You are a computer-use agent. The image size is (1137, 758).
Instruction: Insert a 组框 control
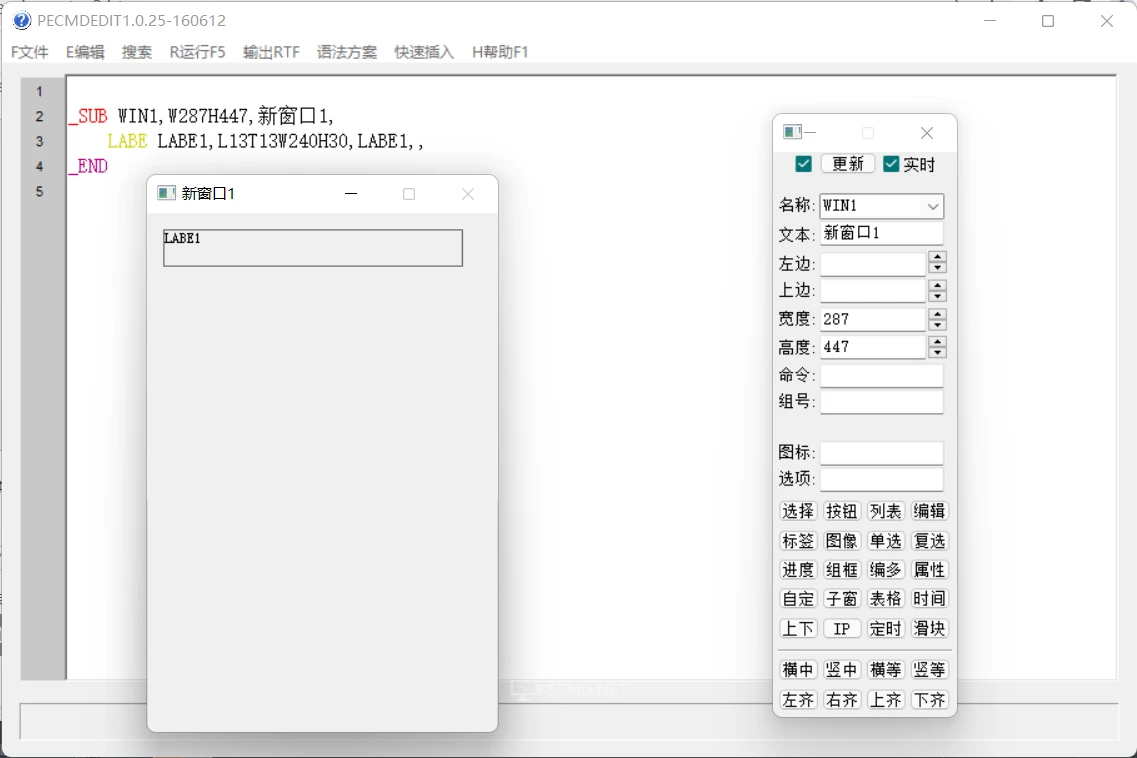(842, 570)
